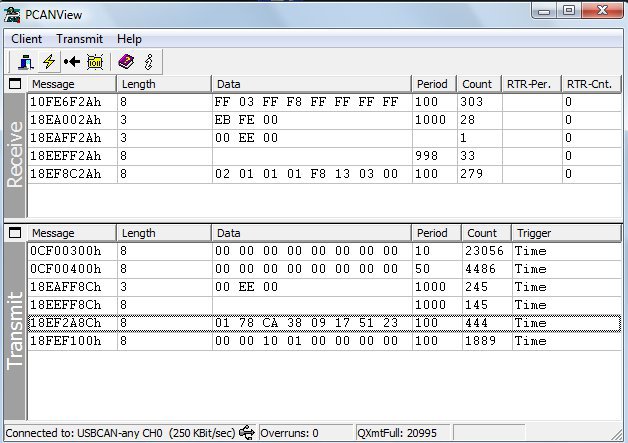Click the About info icon
This screenshot has width=628, height=443.
click(149, 62)
